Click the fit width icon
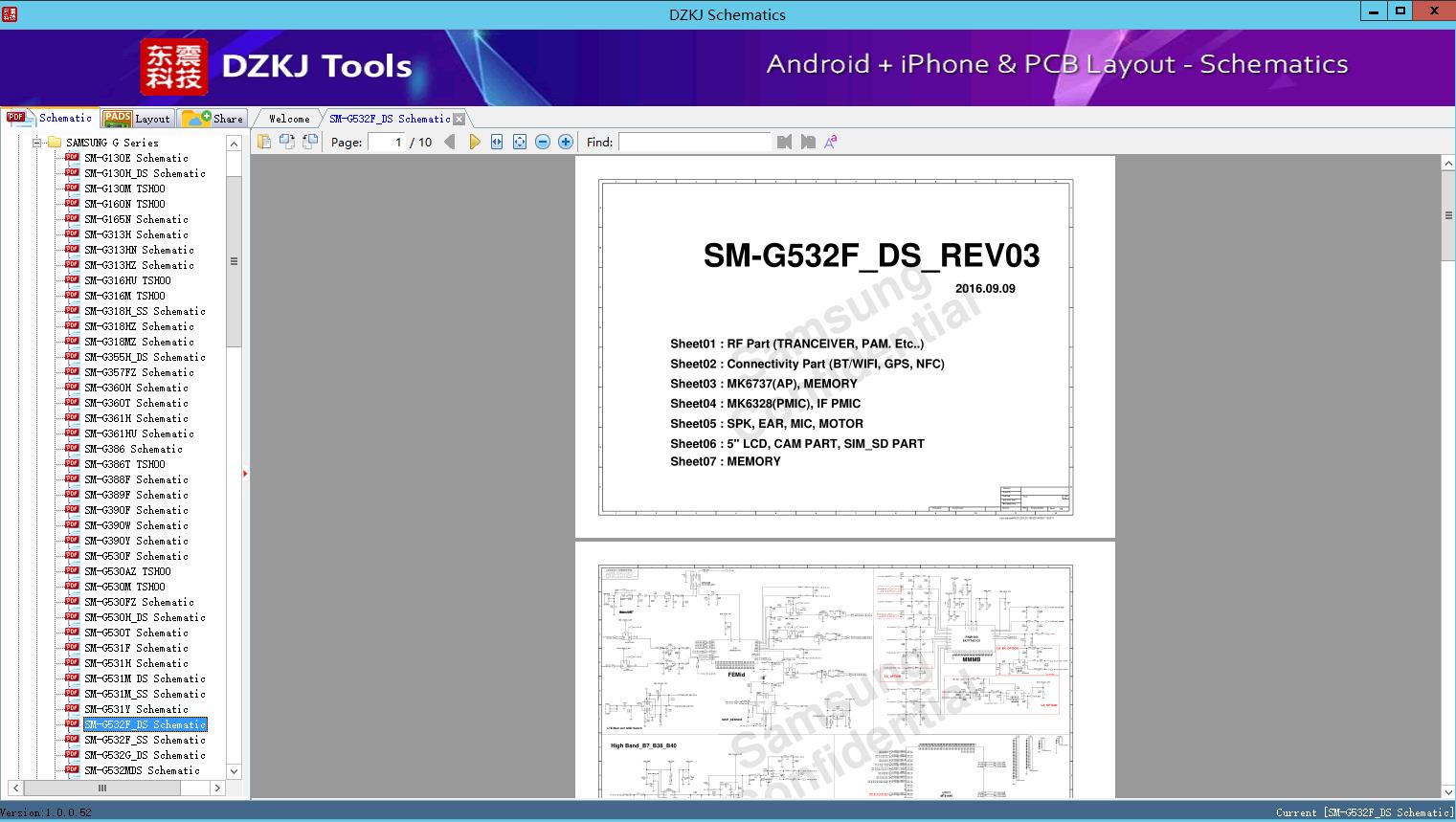Image resolution: width=1456 pixels, height=822 pixels. tap(497, 142)
